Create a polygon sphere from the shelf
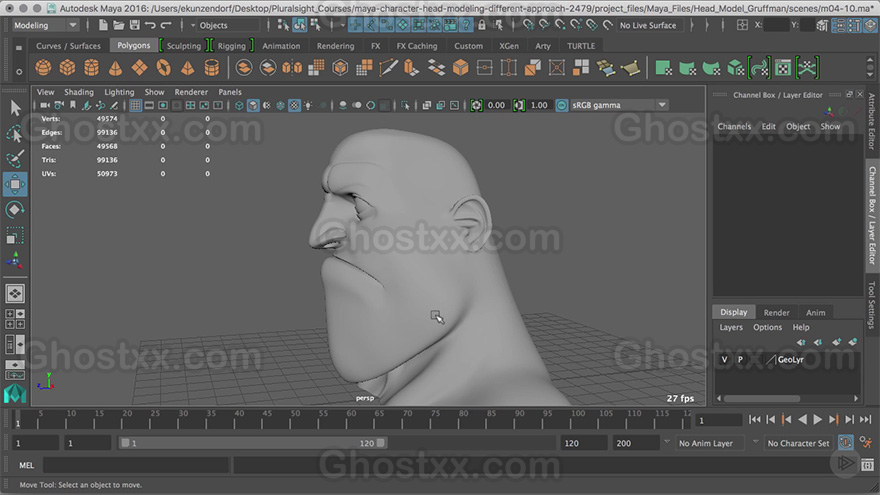The image size is (880, 495). [x=43, y=68]
